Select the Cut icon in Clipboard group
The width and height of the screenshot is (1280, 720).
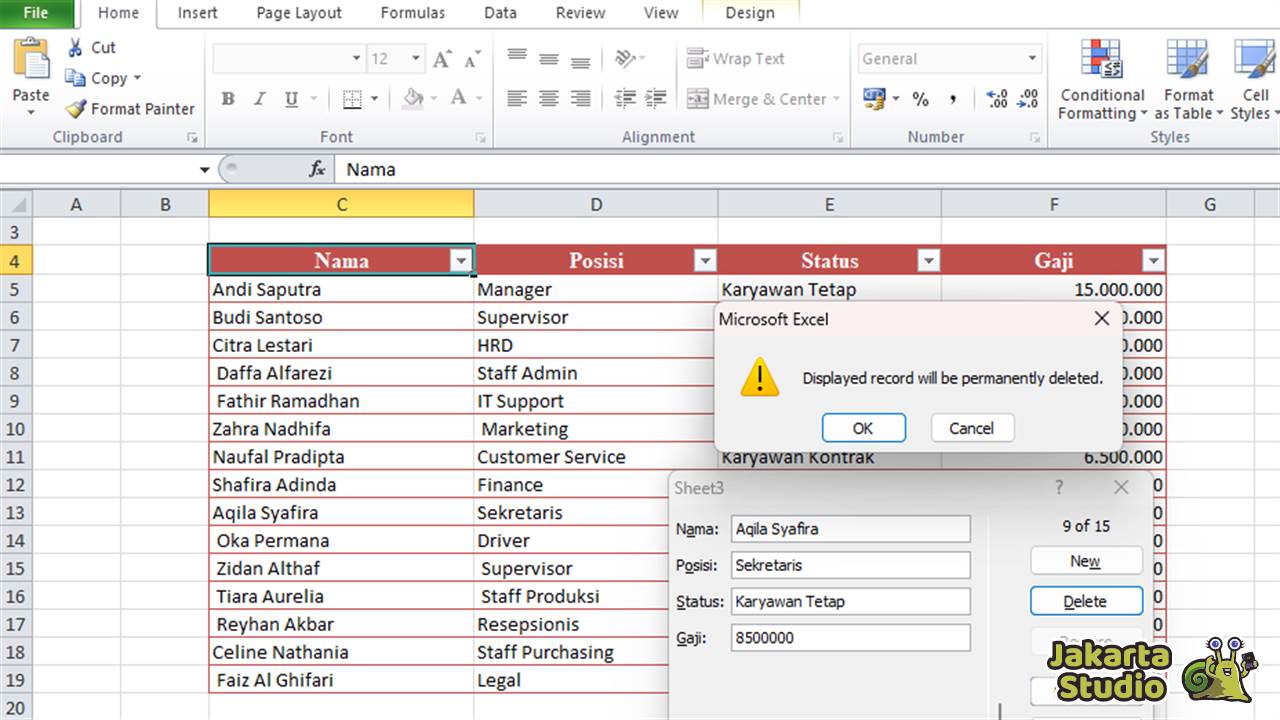click(74, 47)
